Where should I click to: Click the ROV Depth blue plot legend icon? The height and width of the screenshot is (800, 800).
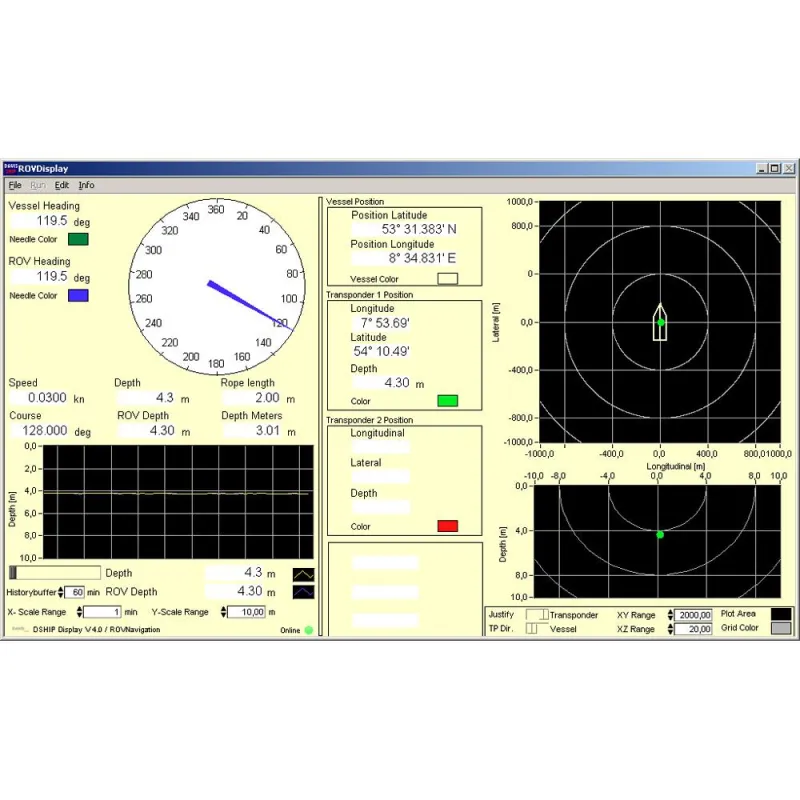(x=304, y=592)
